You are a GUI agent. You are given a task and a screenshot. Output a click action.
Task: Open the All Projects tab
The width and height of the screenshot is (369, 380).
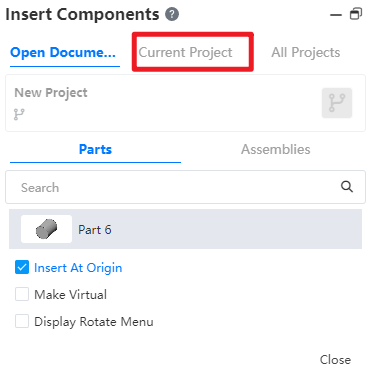pyautogui.click(x=306, y=52)
